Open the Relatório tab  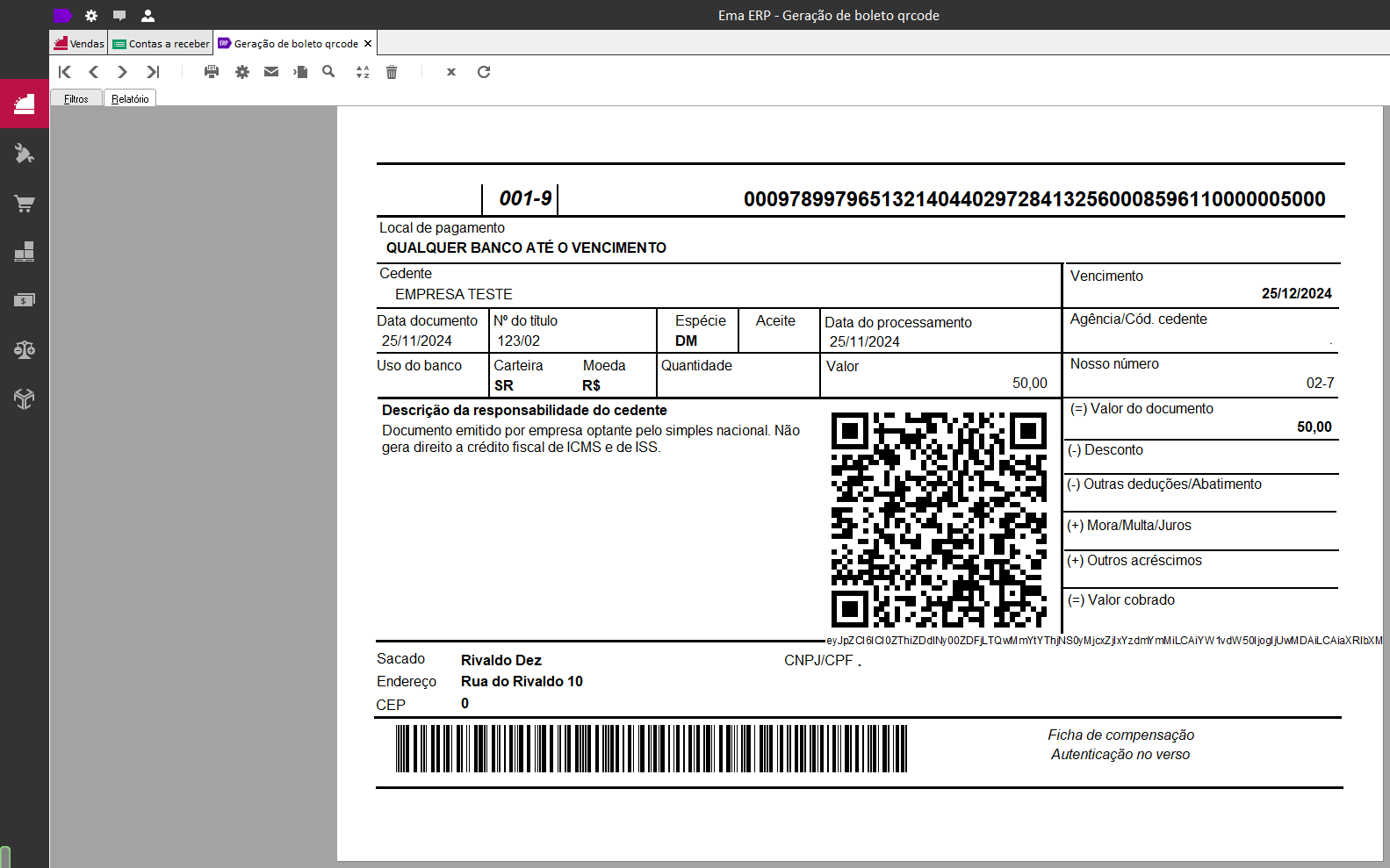click(x=130, y=98)
